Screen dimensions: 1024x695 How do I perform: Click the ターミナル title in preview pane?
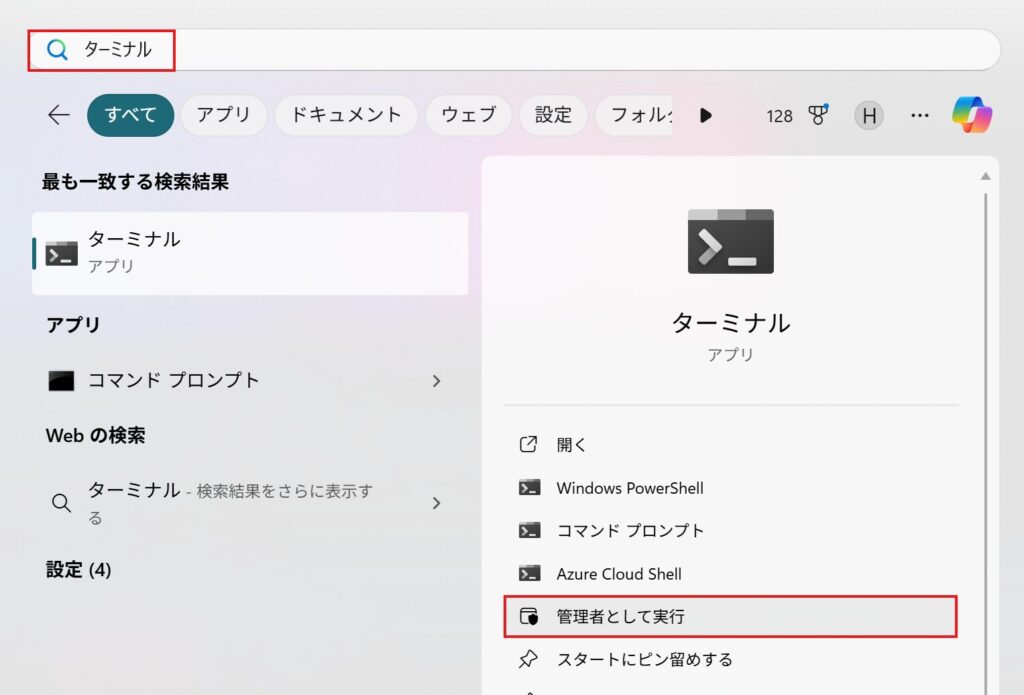731,323
